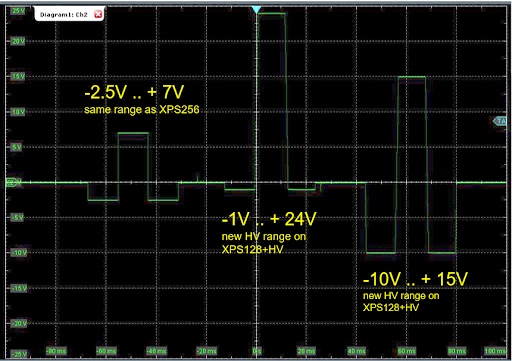The width and height of the screenshot is (512, 361).
Task: Click the -80 ms time axis label
Action: click(56, 351)
